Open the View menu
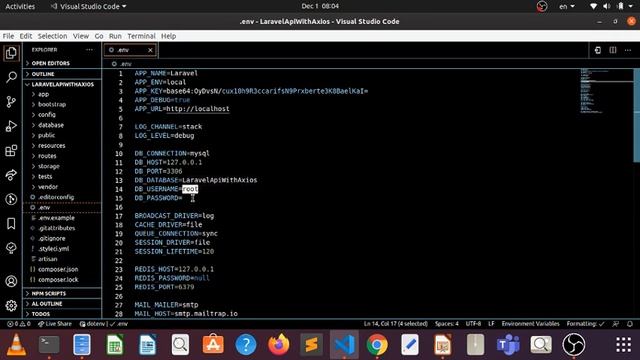The width and height of the screenshot is (640, 360). [81, 36]
